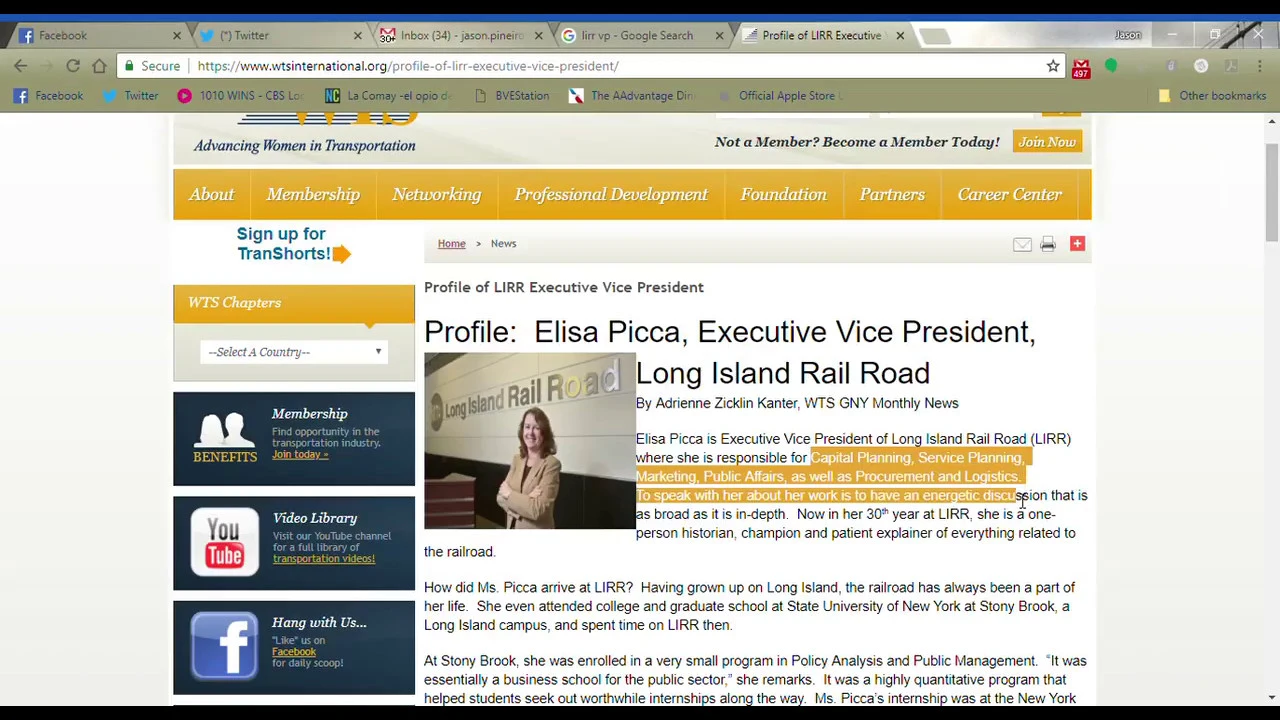Viewport: 1280px width, 720px height.
Task: Open the transportation videos link
Action: coord(324,559)
